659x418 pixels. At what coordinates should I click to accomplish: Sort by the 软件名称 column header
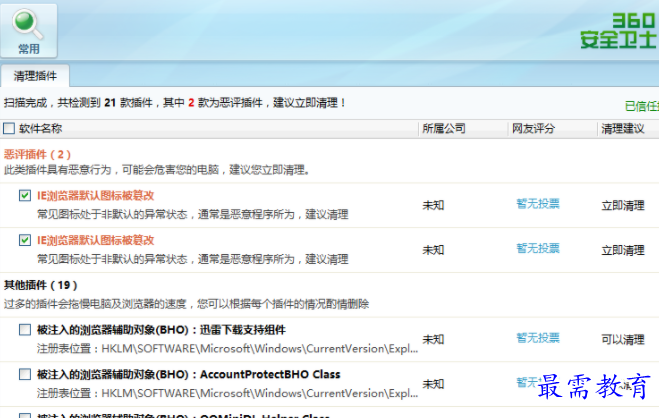click(x=40, y=129)
